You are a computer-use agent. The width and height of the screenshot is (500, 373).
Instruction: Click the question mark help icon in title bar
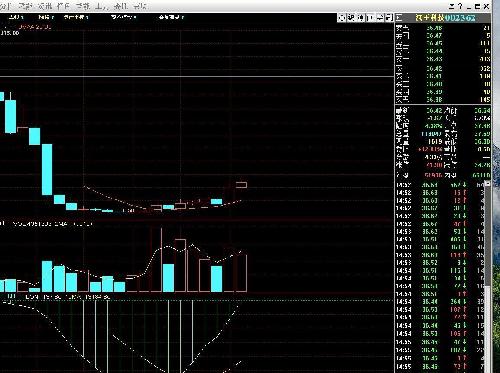tap(460, 6)
